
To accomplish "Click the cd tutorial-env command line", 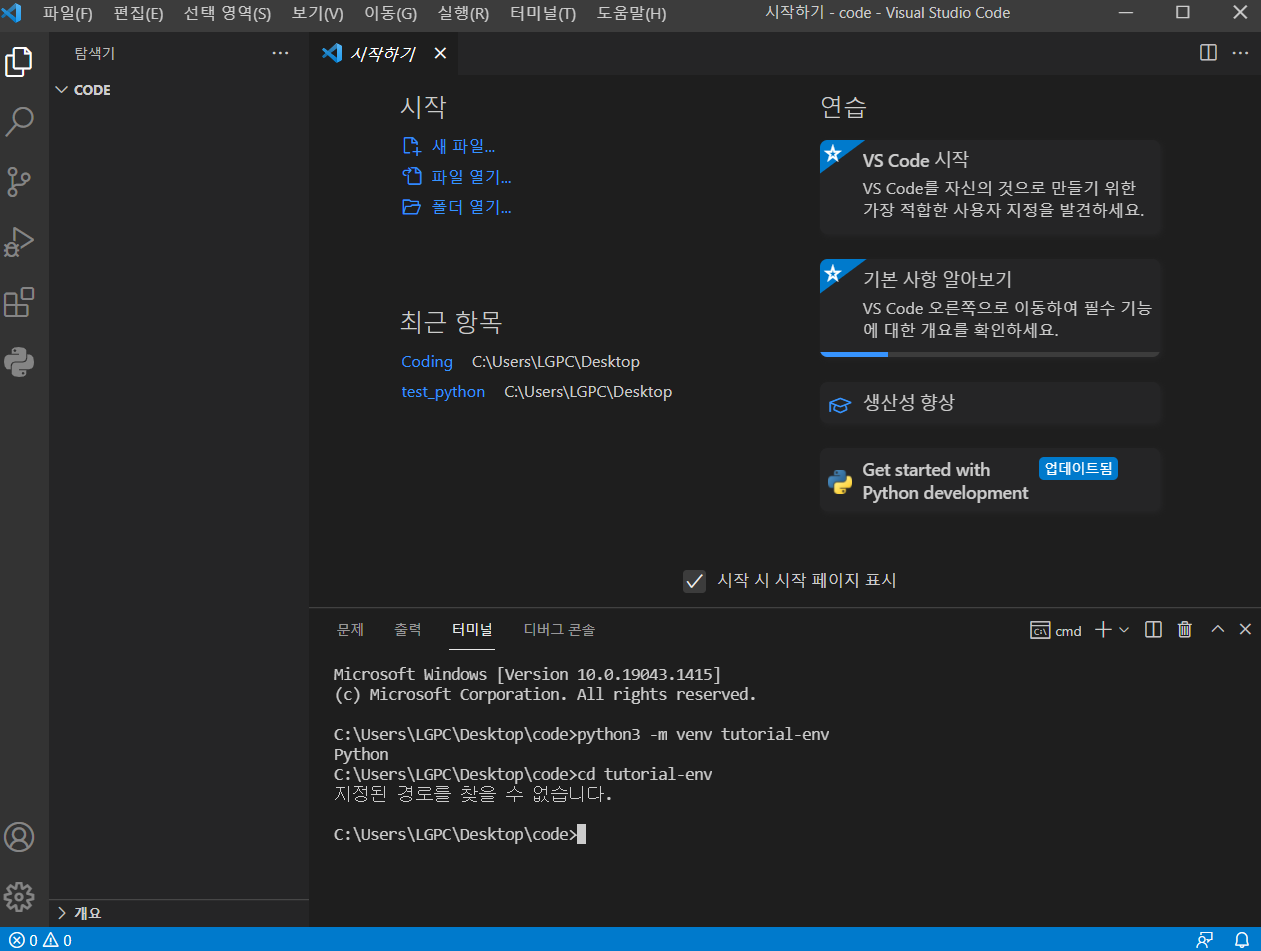I will coord(523,774).
